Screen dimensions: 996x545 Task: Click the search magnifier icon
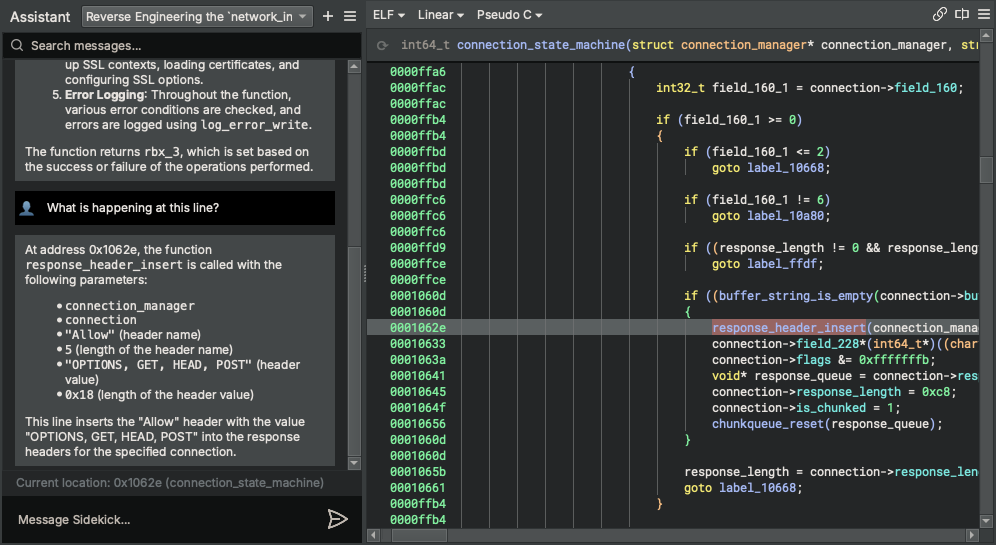pos(17,45)
